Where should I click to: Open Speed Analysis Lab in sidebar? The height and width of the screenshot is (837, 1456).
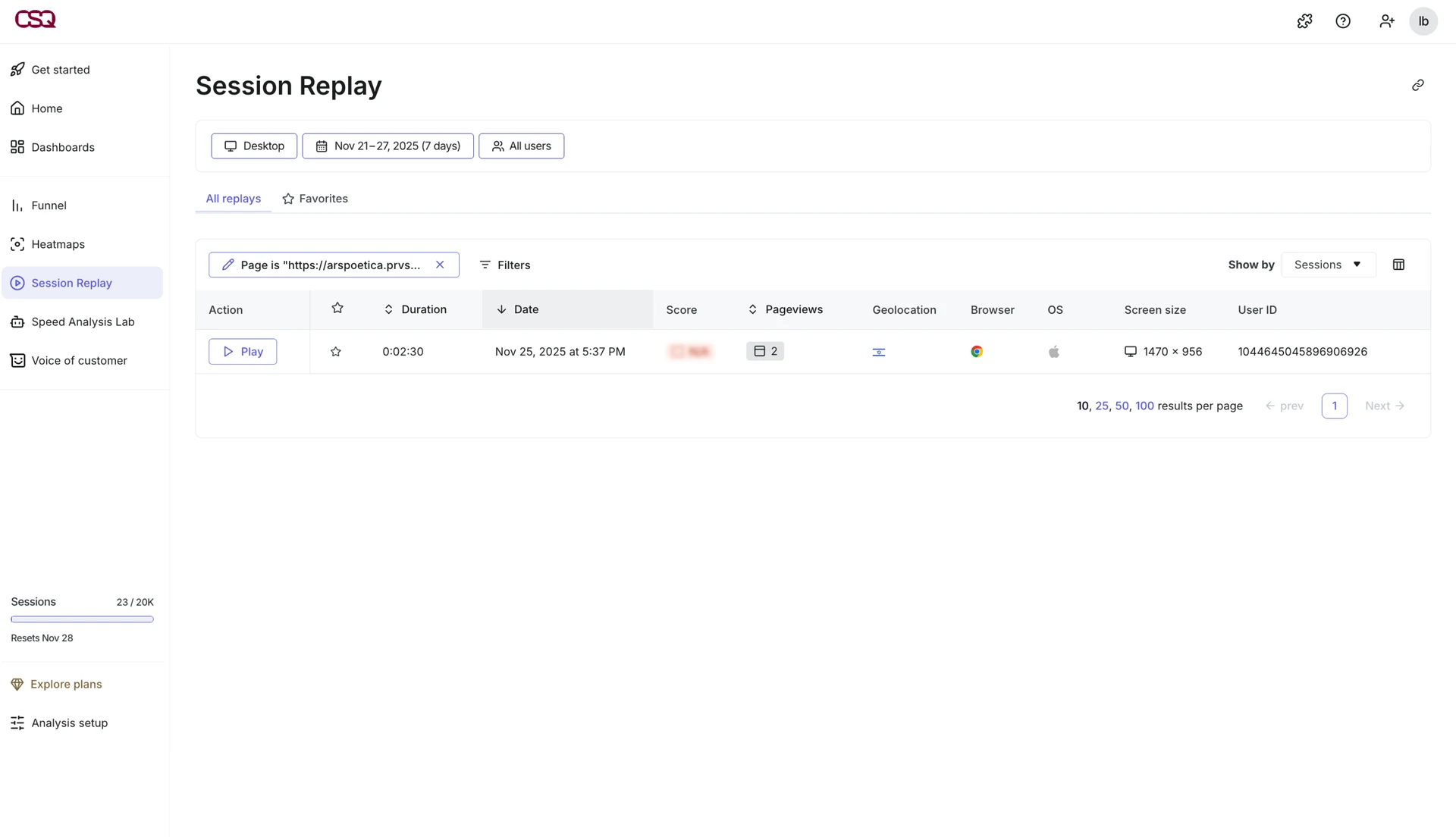[x=82, y=321]
